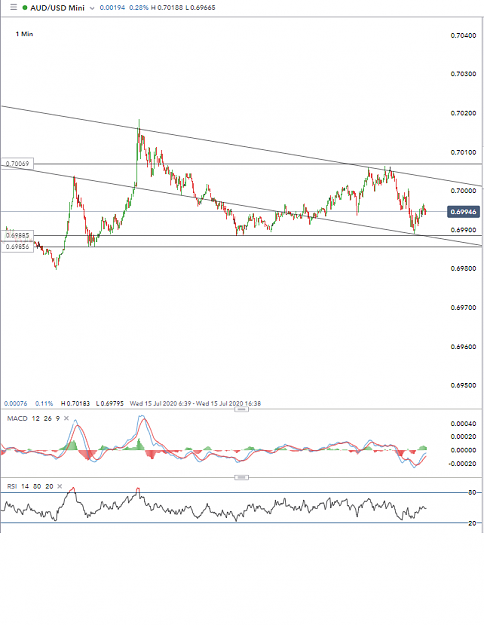Viewport: 484px width, 625px height.
Task: Click the 0.69500 price axis label
Action: pos(463,385)
